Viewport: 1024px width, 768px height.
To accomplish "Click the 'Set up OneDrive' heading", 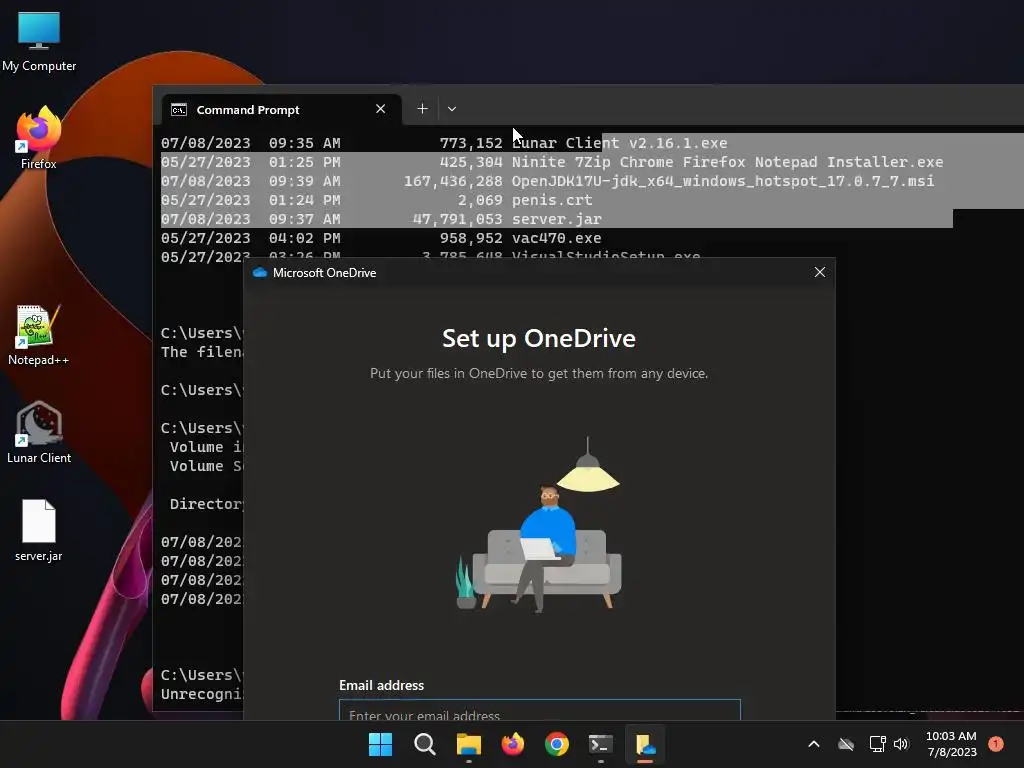I will click(539, 338).
